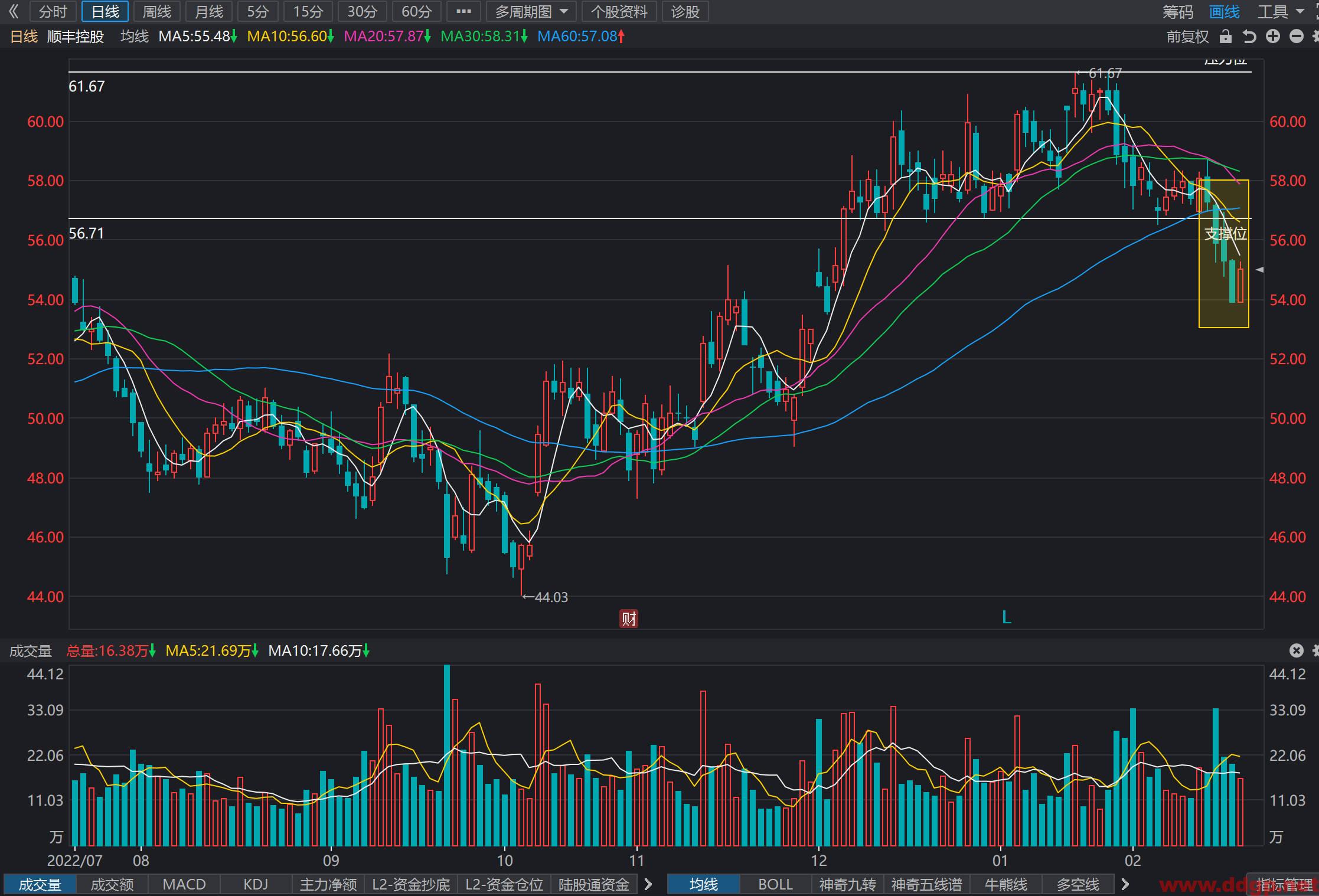Viewport: 1319px width, 896px height.
Task: Switch to the 周线 weekly chart tab
Action: (x=156, y=11)
